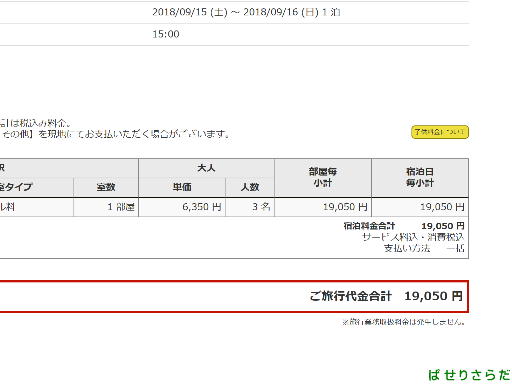
Task: Click the ご旅行代金合計 19,050 円 total
Action: click(386, 296)
